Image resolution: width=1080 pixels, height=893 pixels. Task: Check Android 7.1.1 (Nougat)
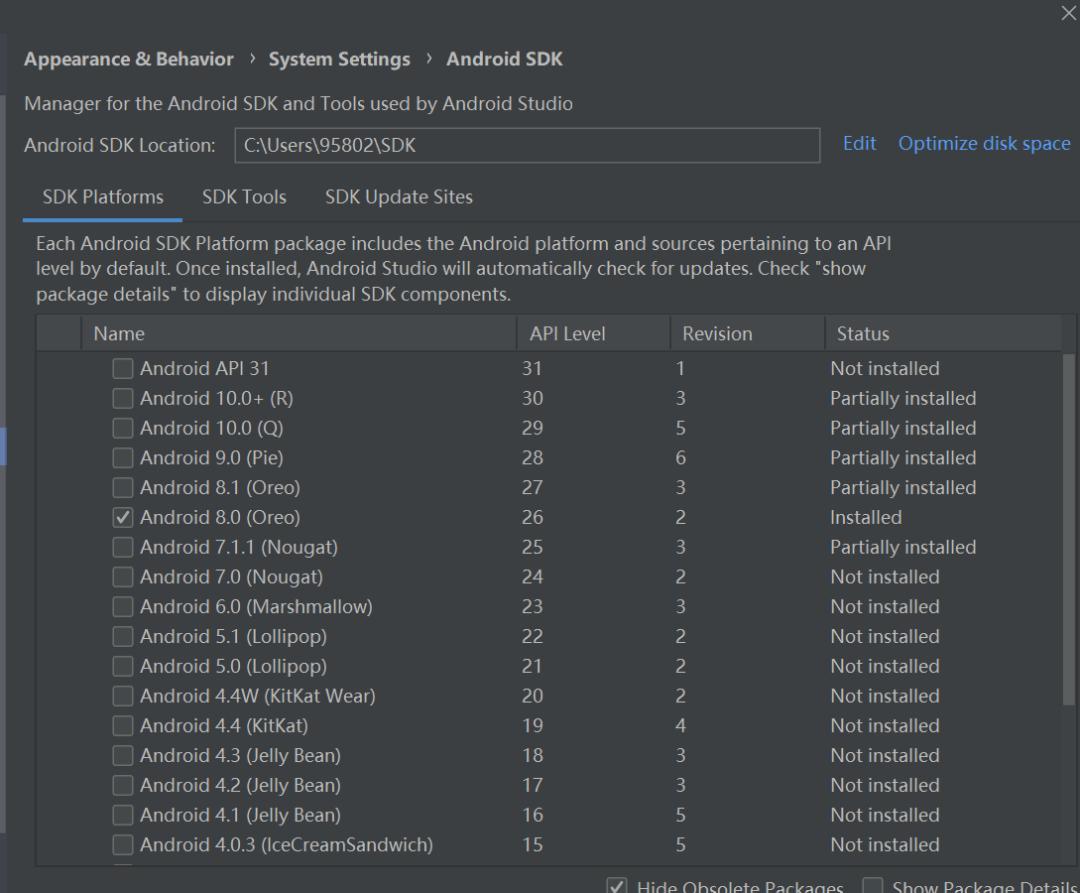click(122, 547)
